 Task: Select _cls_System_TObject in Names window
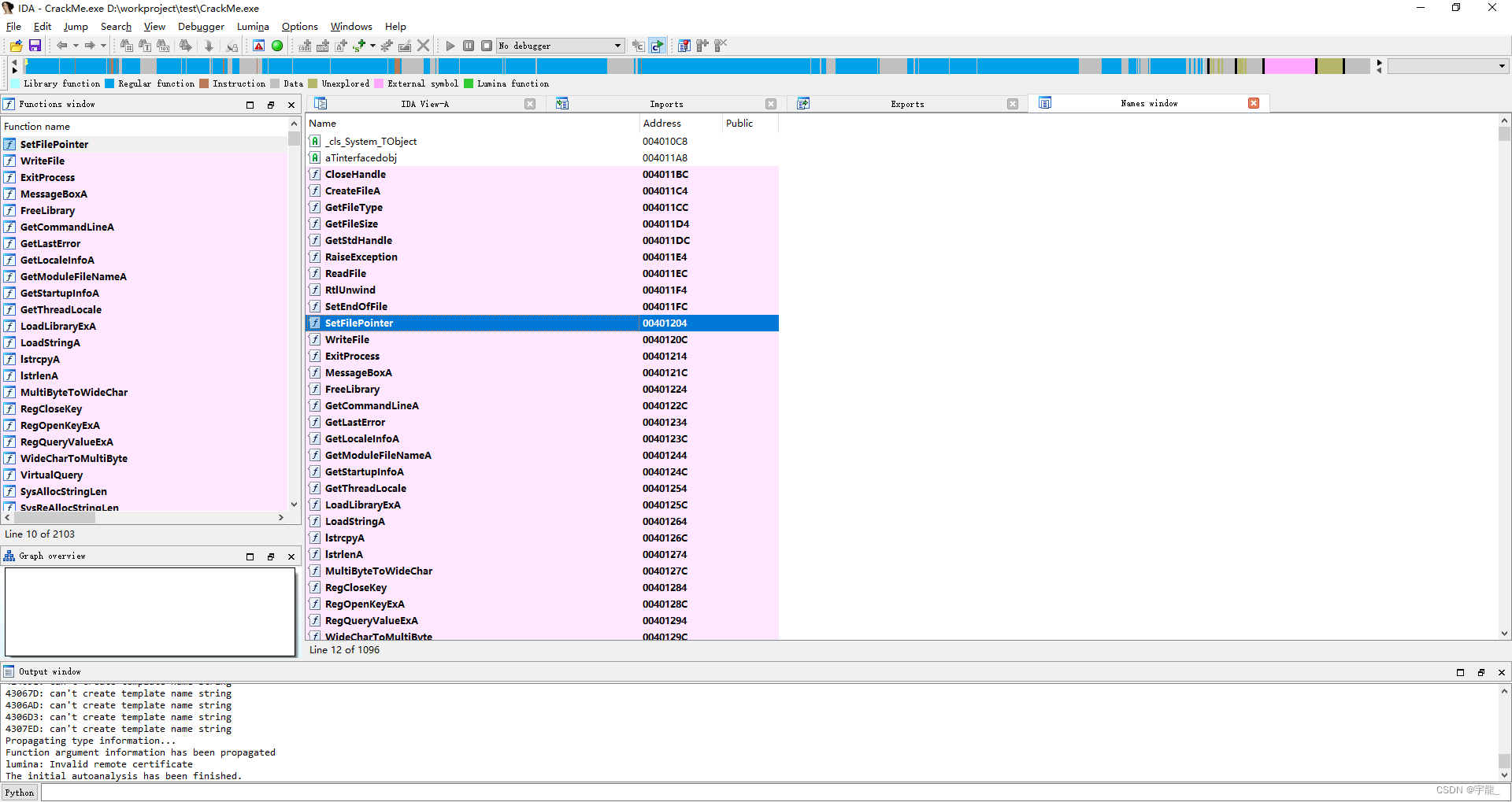tap(542, 141)
